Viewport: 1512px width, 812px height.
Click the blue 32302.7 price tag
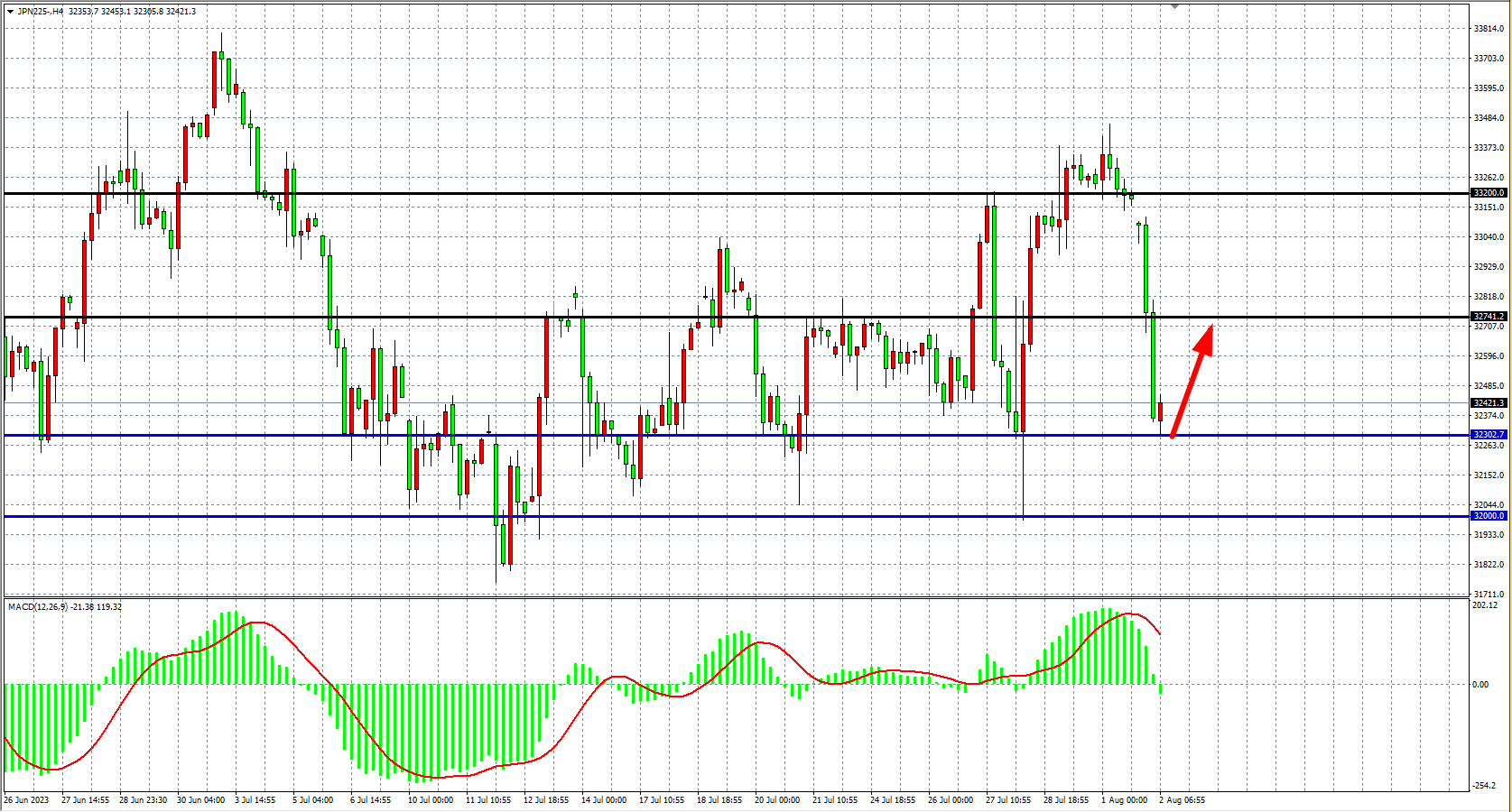(1489, 435)
